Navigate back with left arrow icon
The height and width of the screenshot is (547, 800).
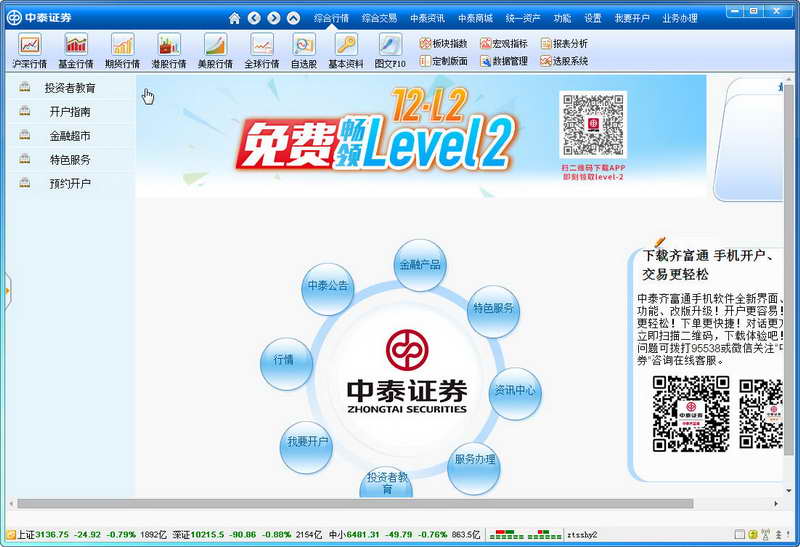(254, 18)
